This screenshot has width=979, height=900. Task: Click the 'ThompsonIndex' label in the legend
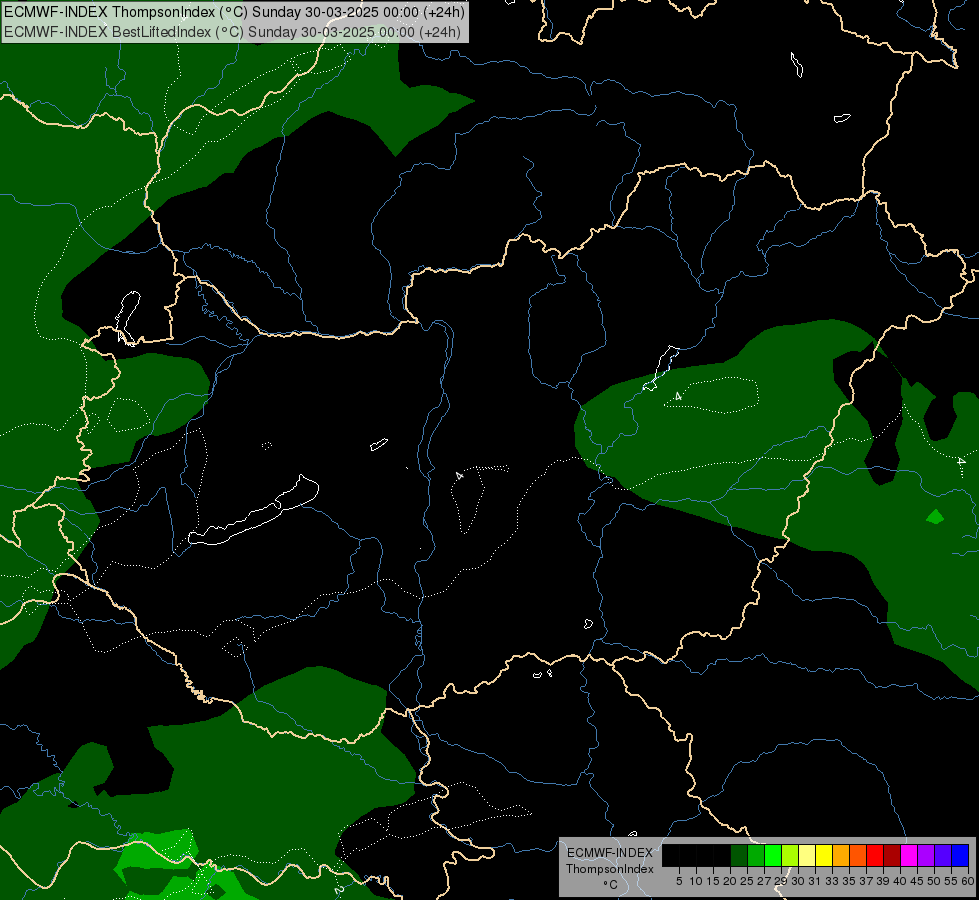610,869
